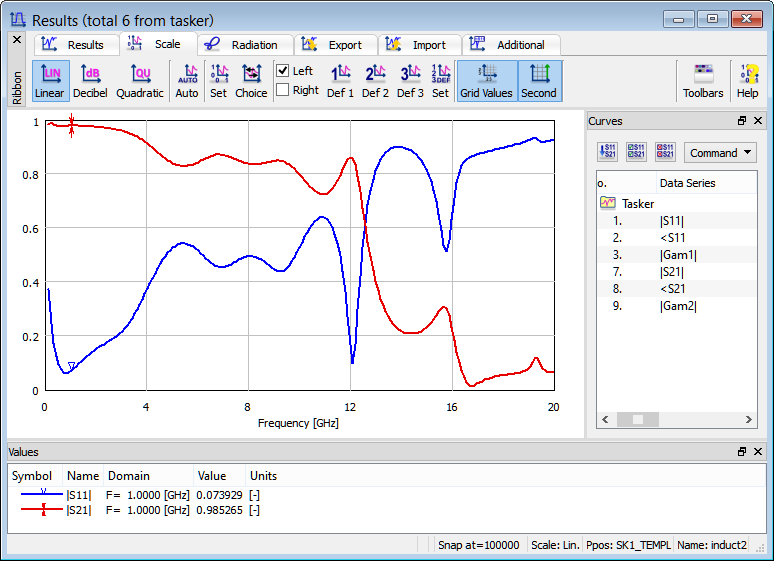Click the Def 3 scale preset
Viewport: 774px width, 561px height.
pos(410,80)
